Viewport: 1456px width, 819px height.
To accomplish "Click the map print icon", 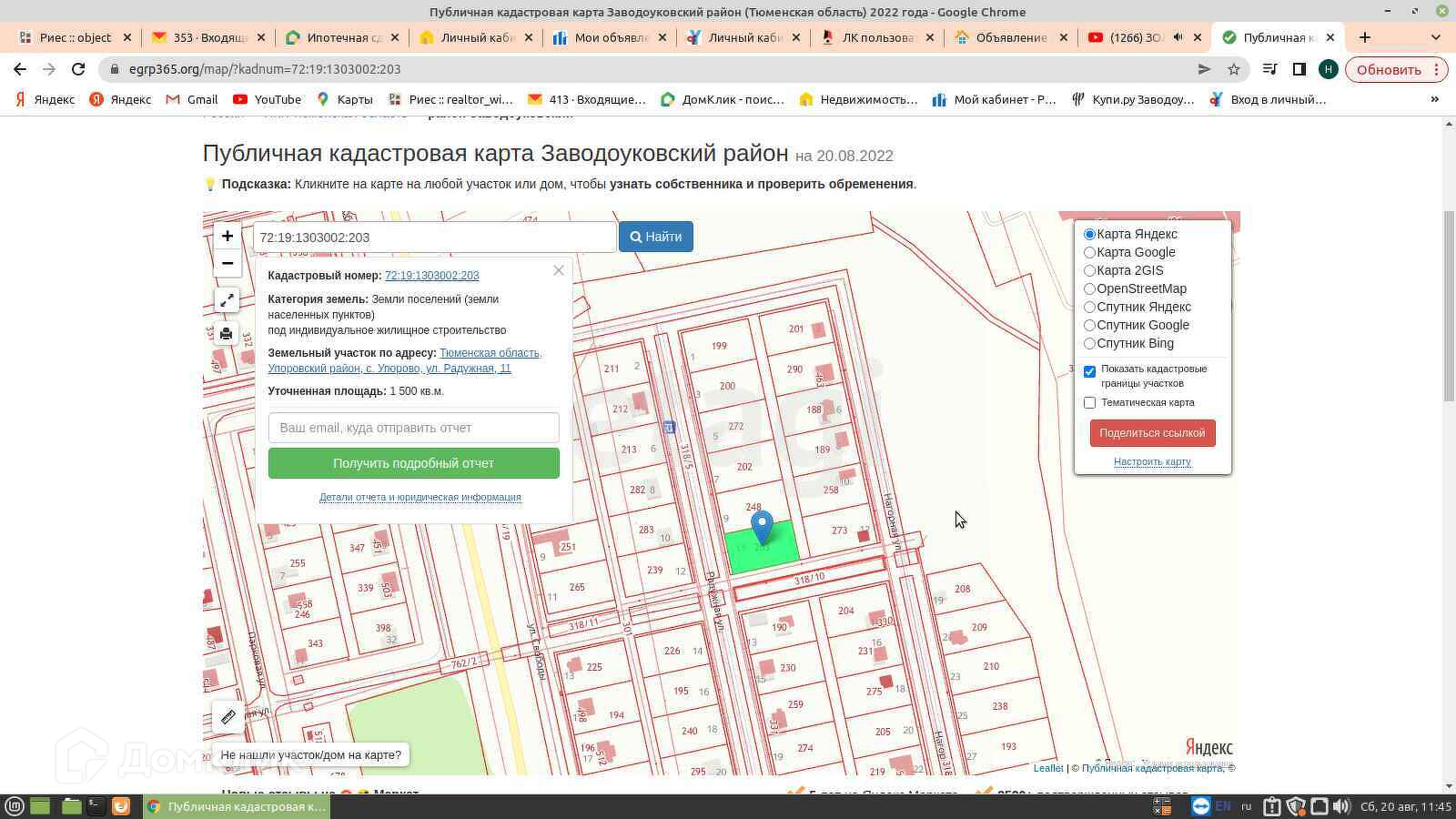I will click(227, 334).
